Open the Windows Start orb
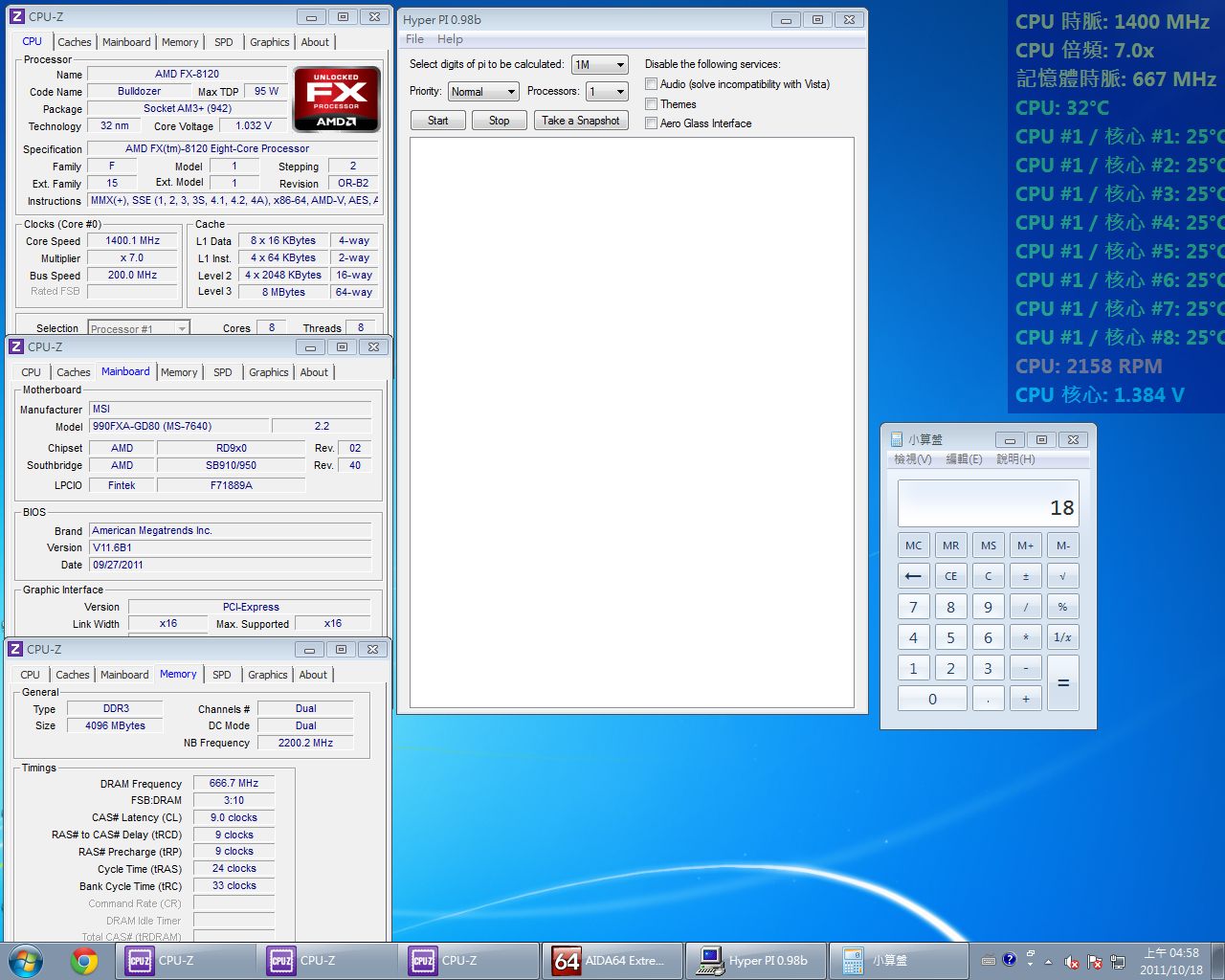Viewport: 1225px width, 980px height. [x=26, y=960]
